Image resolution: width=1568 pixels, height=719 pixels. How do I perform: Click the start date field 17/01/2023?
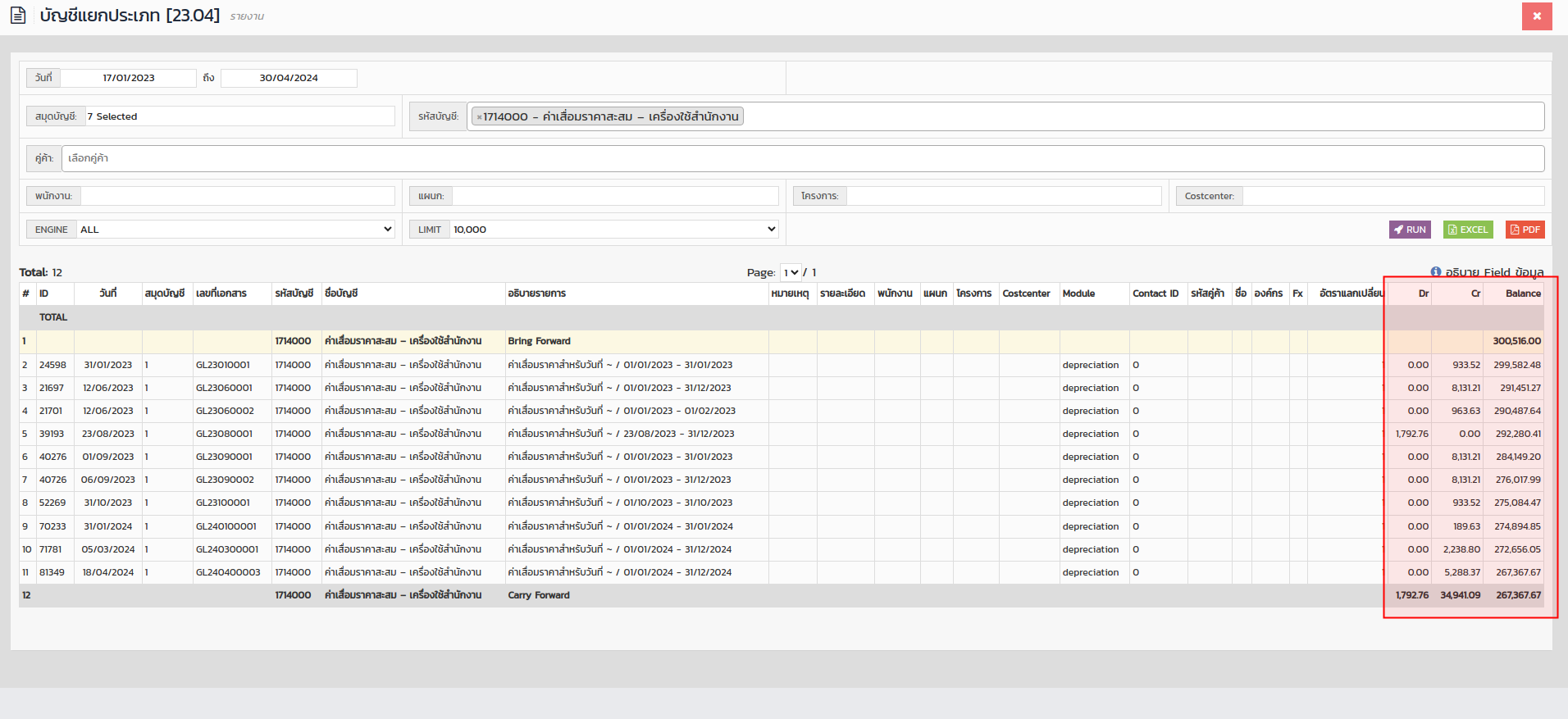click(x=129, y=78)
